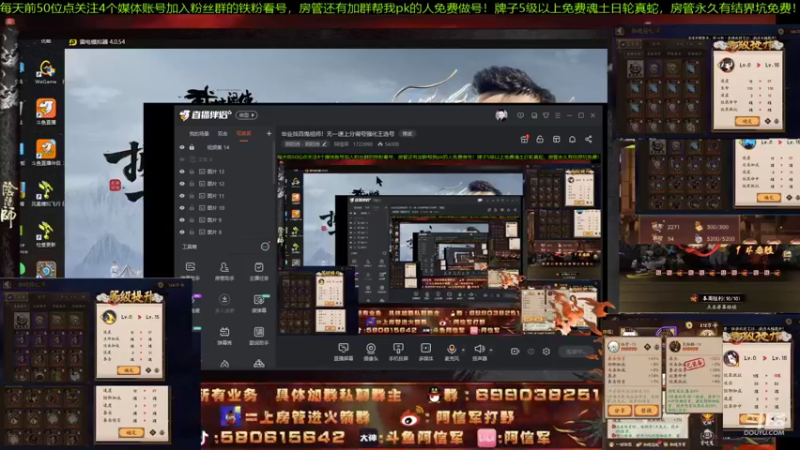Viewport: 800px width, 450px height.
Task: Open the streamer tasks tool
Action: coord(259,271)
